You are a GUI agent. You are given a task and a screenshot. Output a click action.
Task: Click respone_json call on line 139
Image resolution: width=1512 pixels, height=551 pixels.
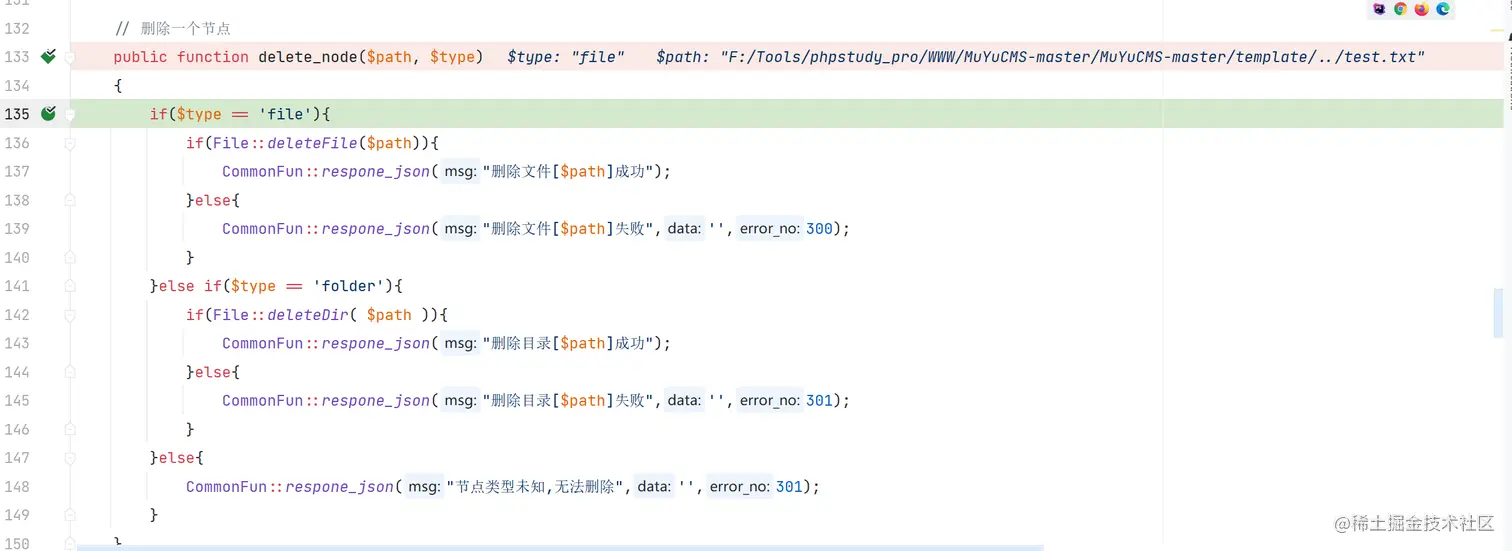tap(376, 229)
